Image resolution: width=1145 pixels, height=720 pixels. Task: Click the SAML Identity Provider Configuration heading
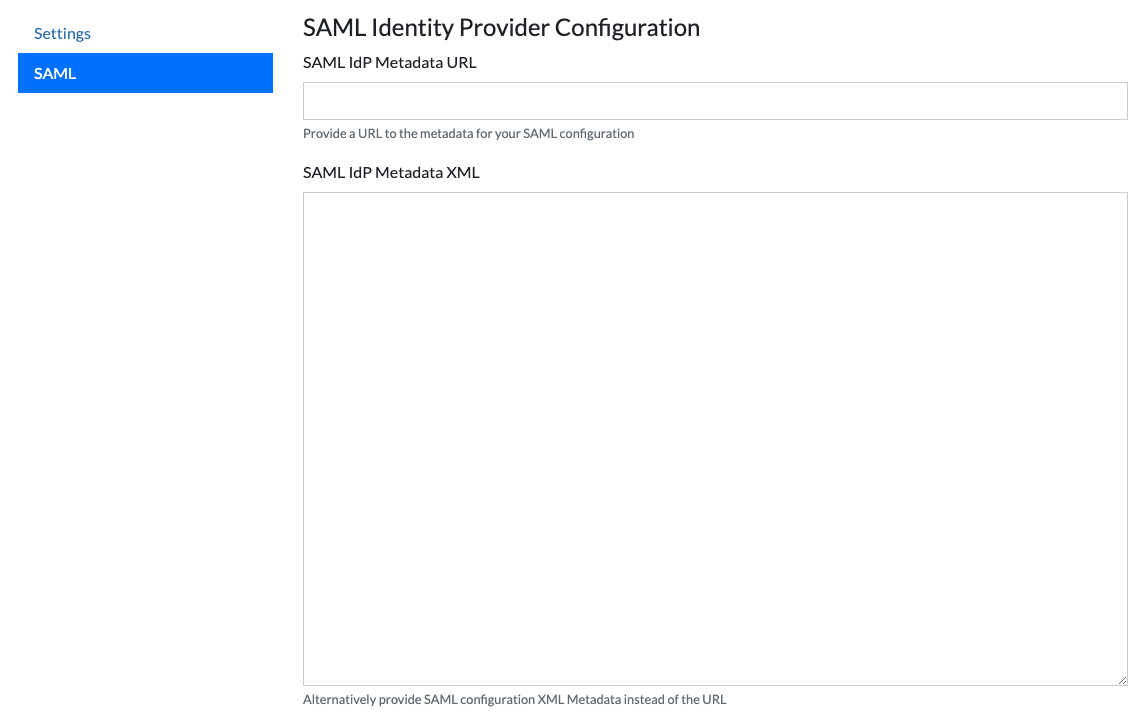(x=501, y=27)
